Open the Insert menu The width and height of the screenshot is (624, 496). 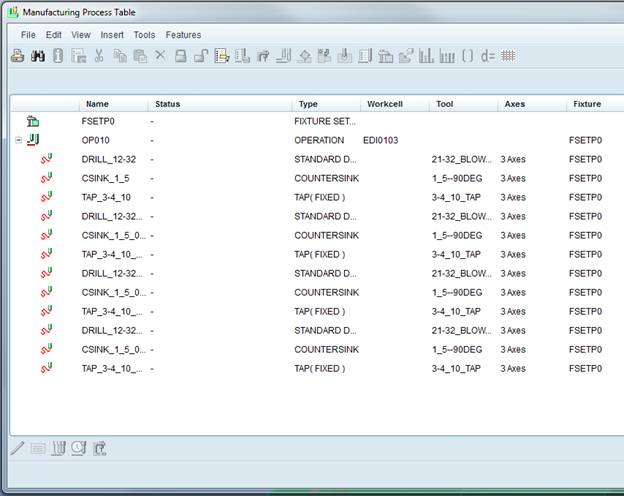[x=112, y=35]
